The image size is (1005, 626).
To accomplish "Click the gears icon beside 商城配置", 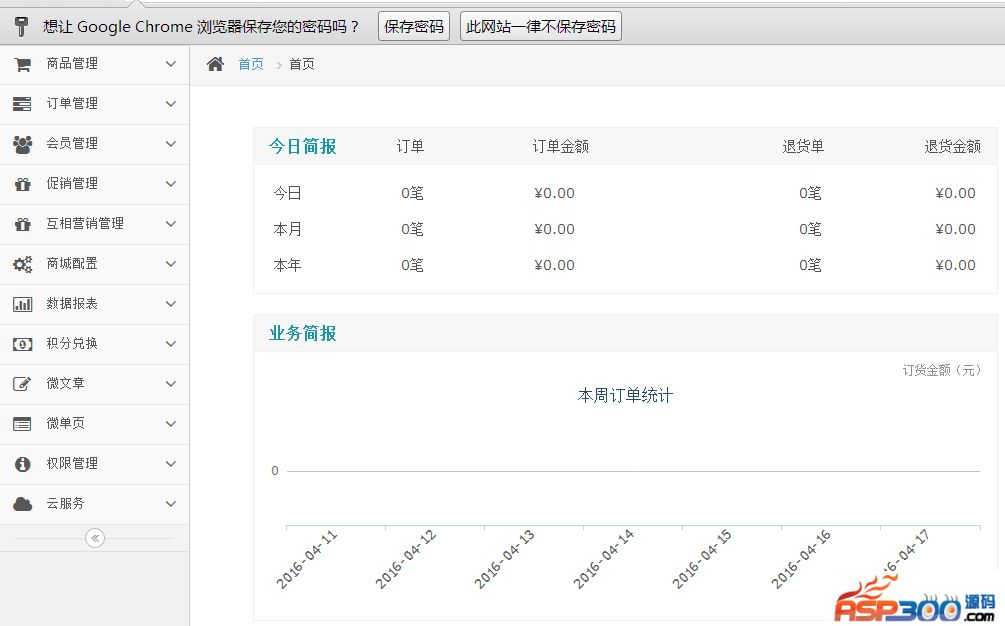I will click(x=22, y=264).
